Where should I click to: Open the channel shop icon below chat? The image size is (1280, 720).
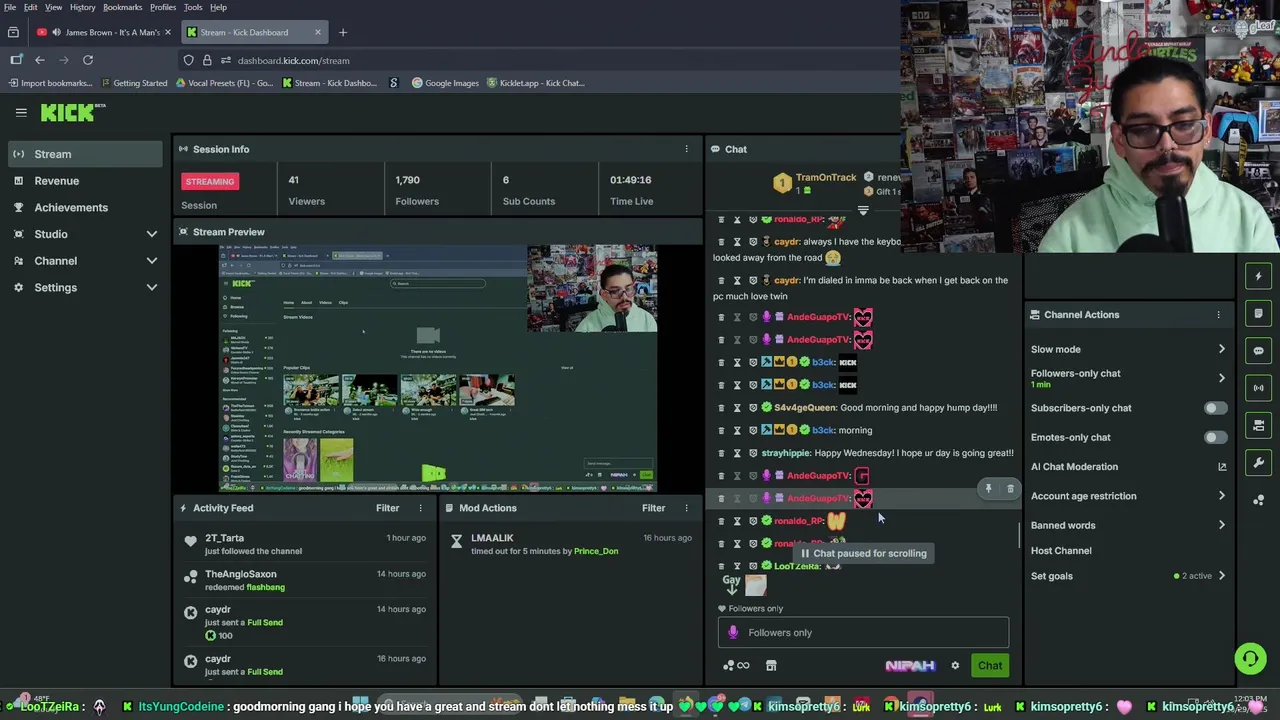[x=771, y=666]
